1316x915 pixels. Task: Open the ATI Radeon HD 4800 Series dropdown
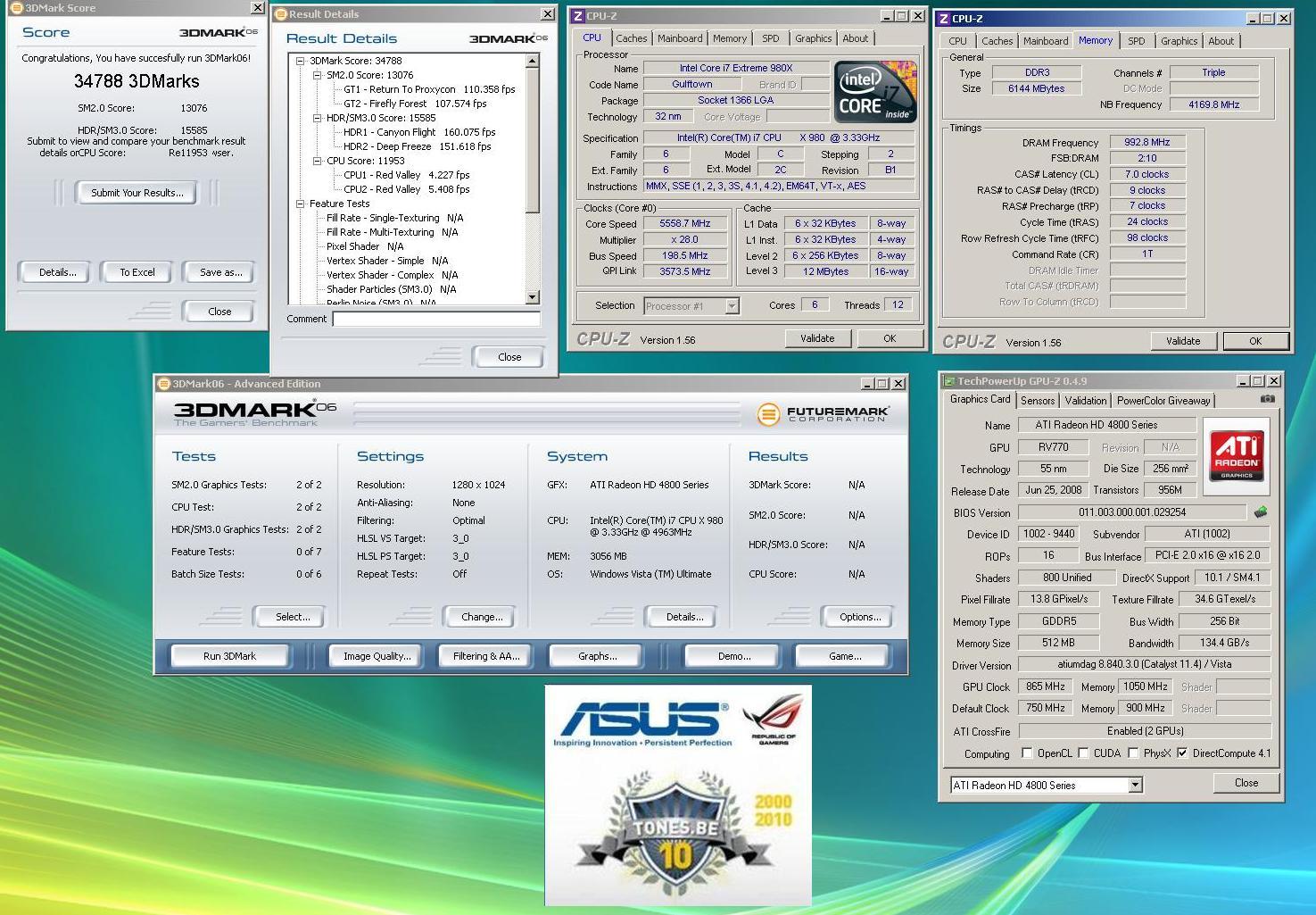[1135, 786]
